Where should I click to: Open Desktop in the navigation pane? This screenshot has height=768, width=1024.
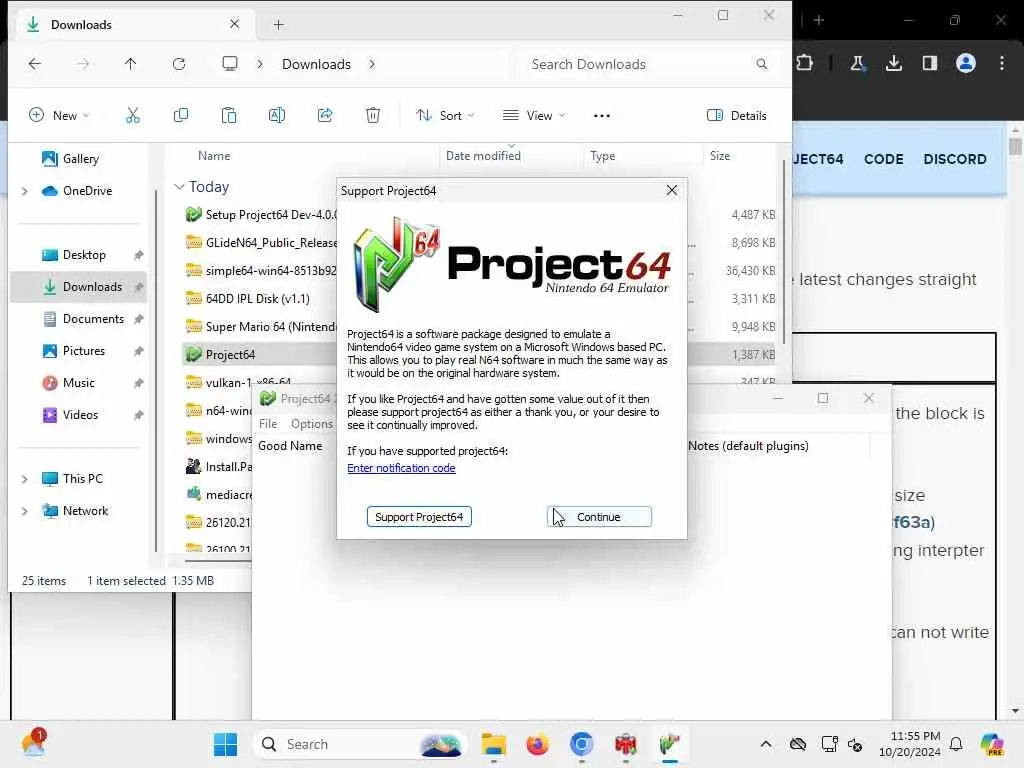[x=84, y=255]
